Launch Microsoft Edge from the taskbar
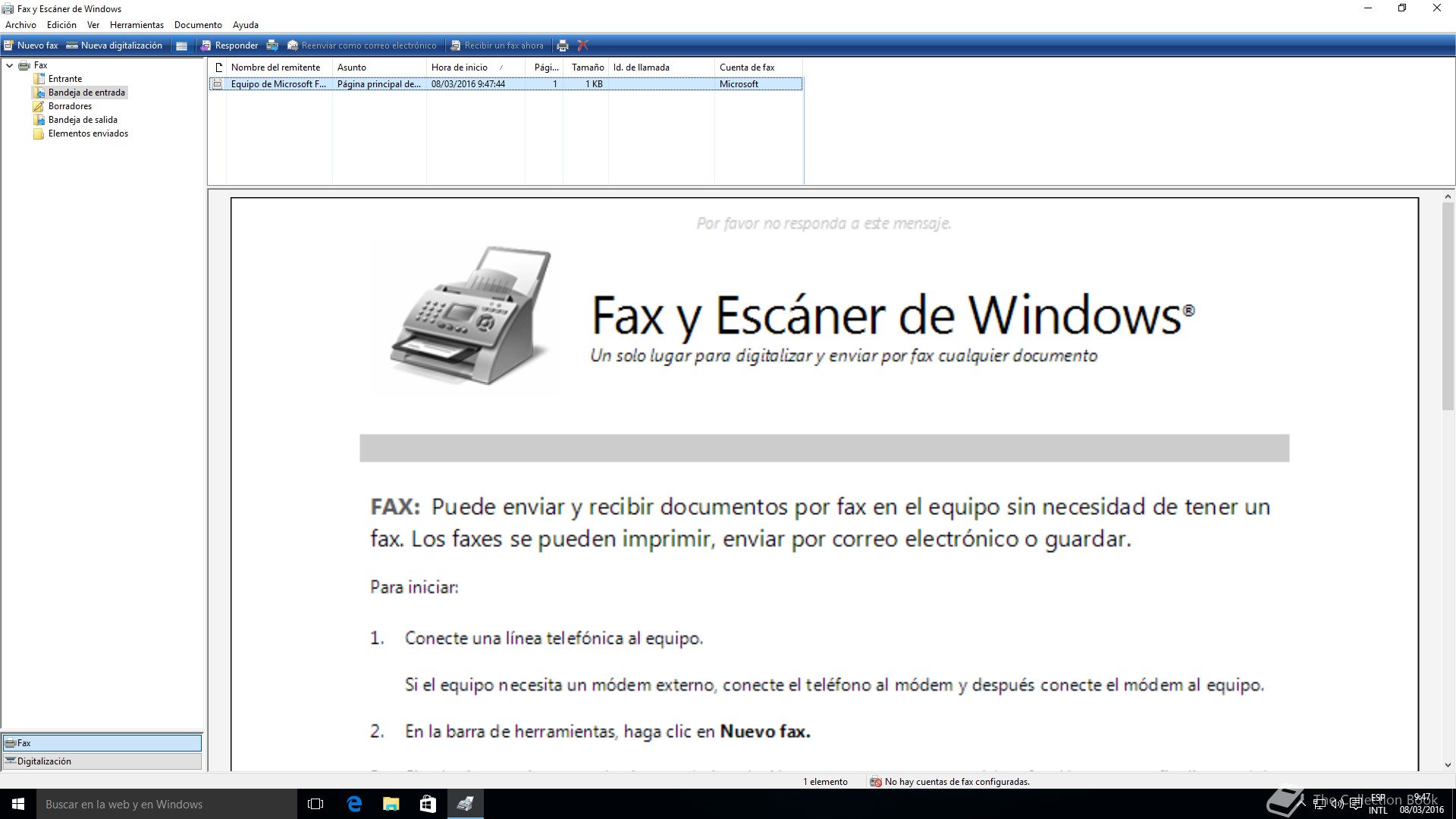 click(354, 804)
